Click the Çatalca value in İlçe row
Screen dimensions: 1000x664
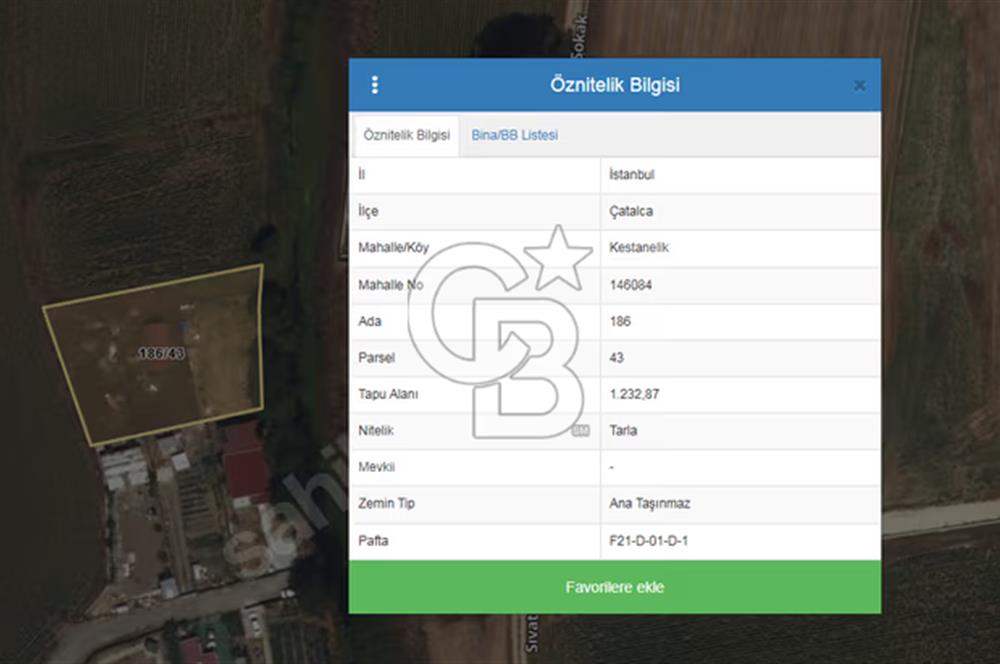(631, 211)
